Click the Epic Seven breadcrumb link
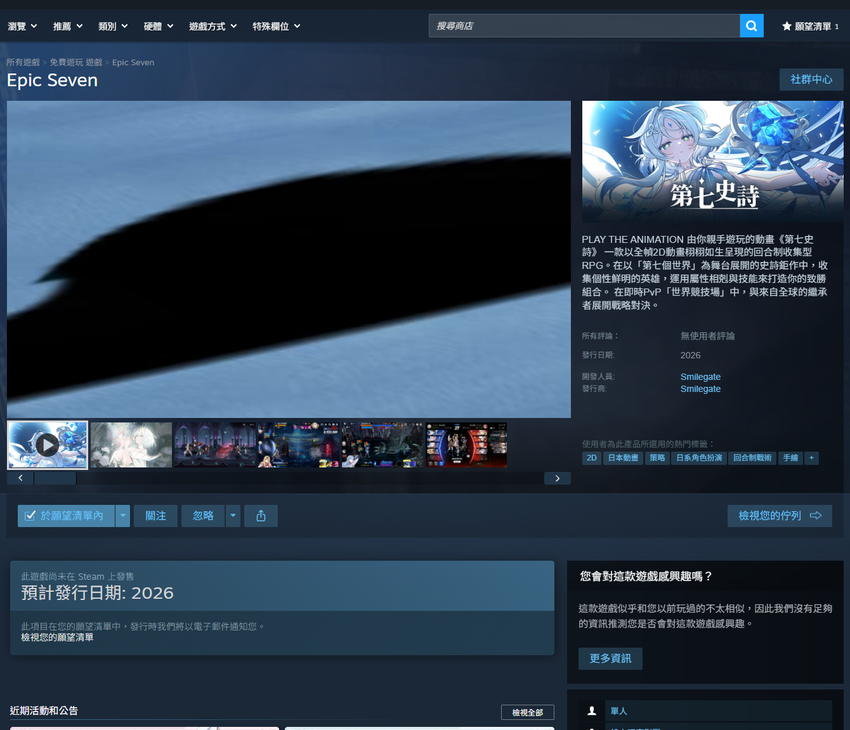 point(133,62)
